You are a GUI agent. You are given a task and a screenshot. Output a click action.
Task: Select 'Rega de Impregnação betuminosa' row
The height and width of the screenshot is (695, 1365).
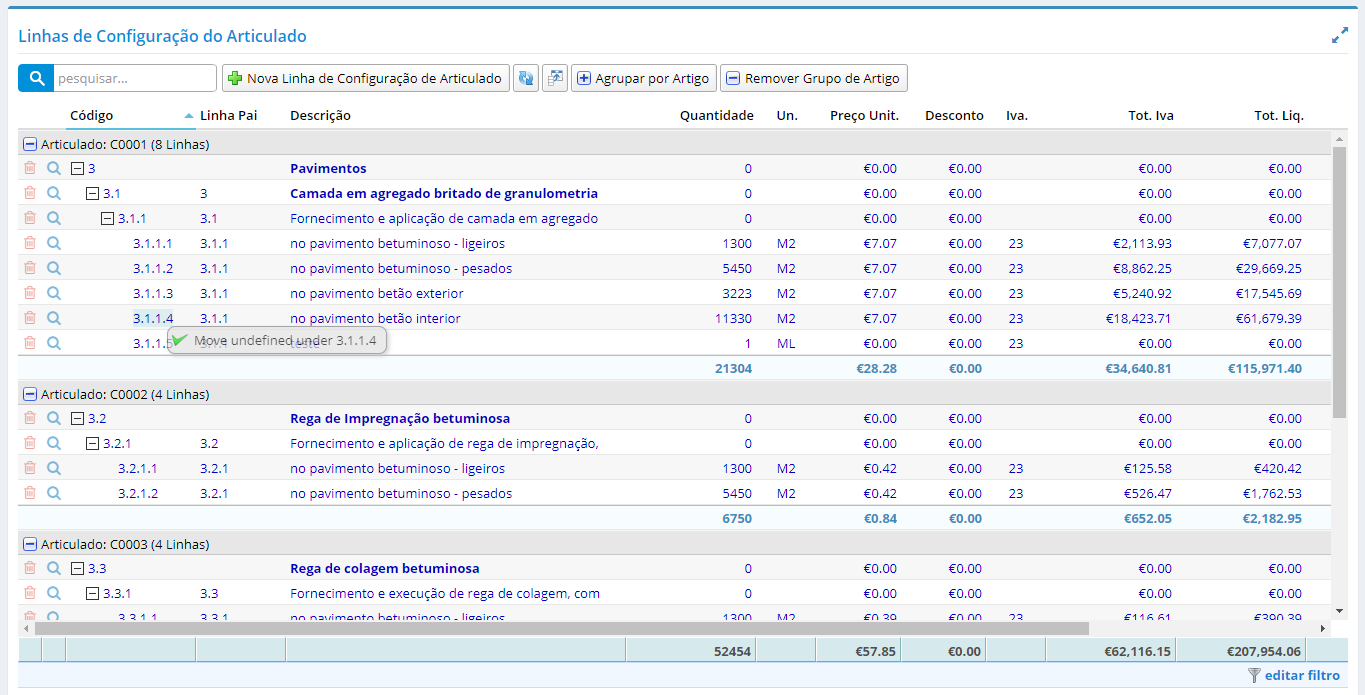click(x=675, y=418)
